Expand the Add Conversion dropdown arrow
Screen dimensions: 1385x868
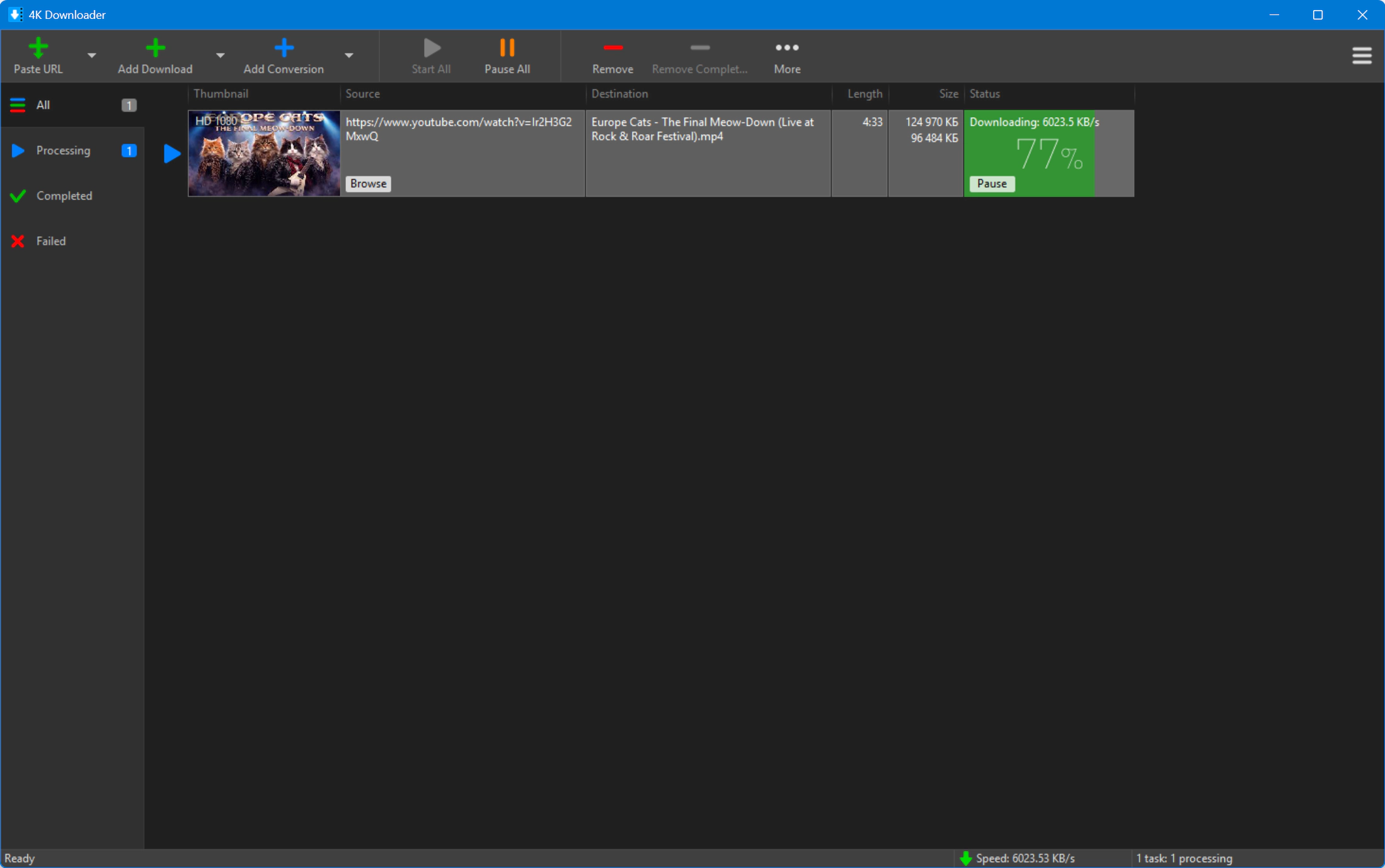[x=349, y=55]
